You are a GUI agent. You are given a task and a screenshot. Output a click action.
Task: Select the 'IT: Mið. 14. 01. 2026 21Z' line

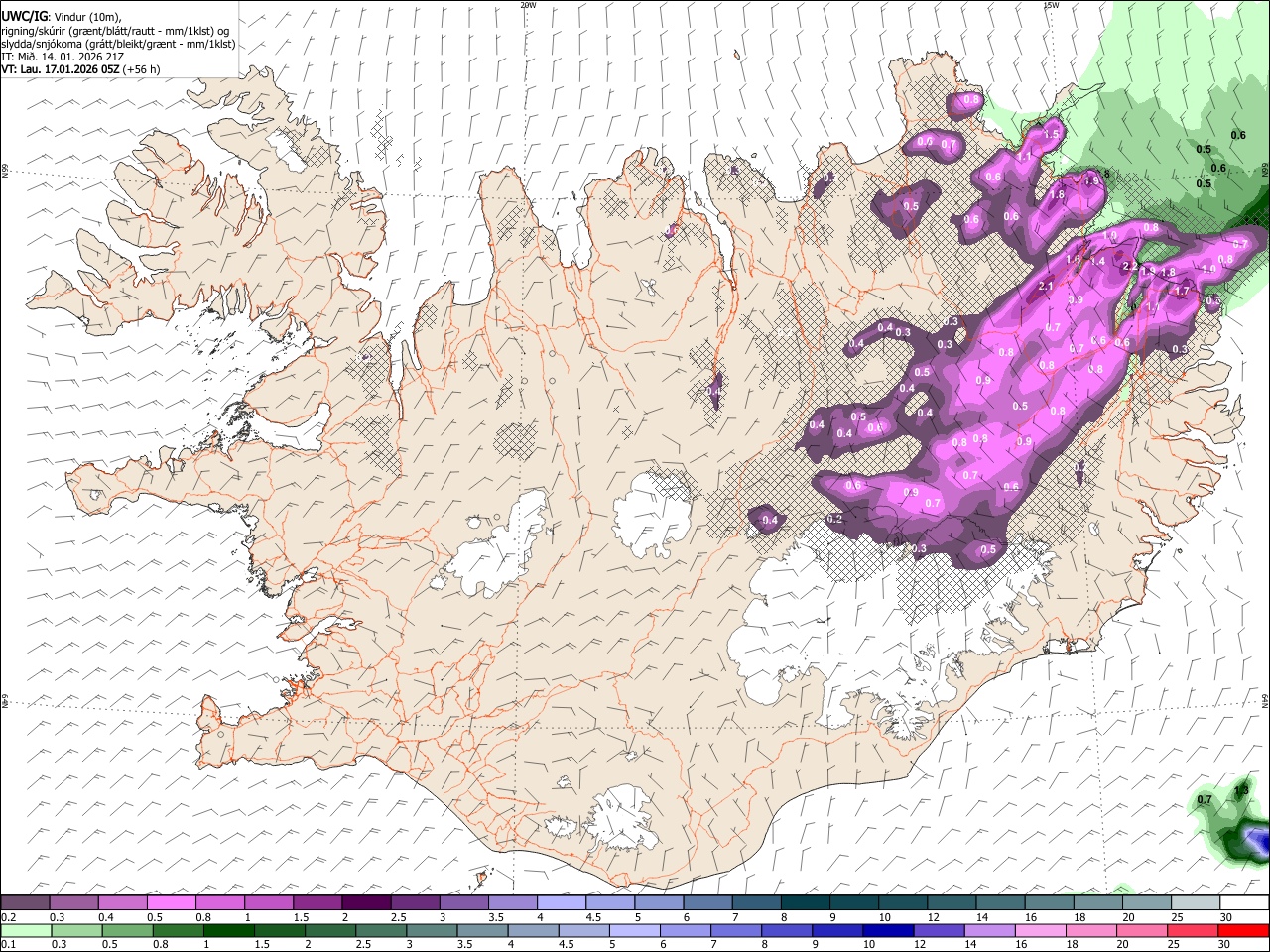(x=63, y=57)
